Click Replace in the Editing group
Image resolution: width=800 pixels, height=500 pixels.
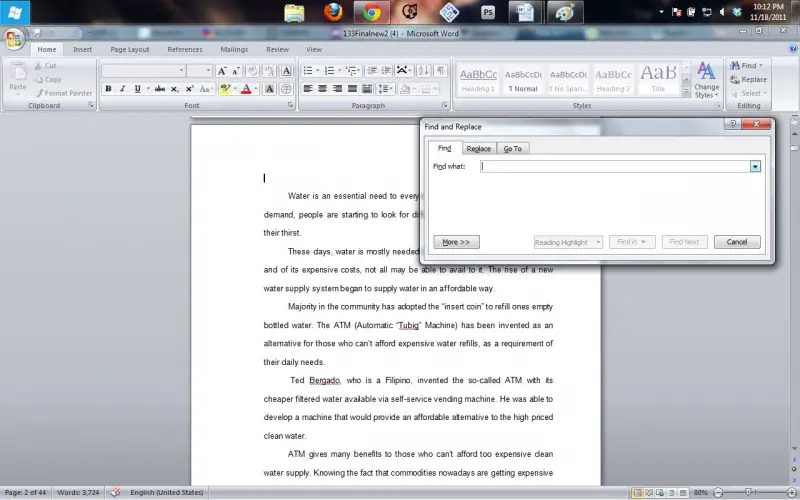point(748,80)
